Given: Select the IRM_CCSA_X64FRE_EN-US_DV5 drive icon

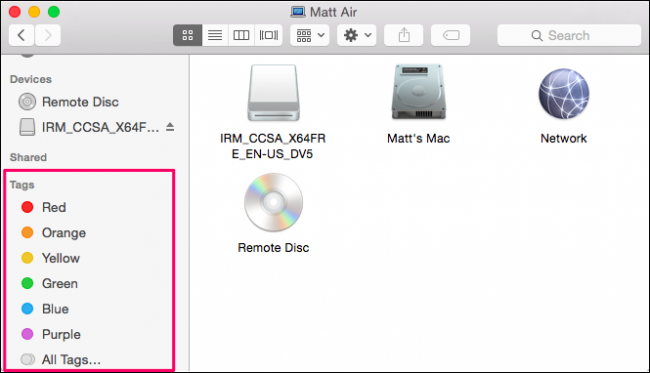Looking at the screenshot, I should pyautogui.click(x=274, y=92).
